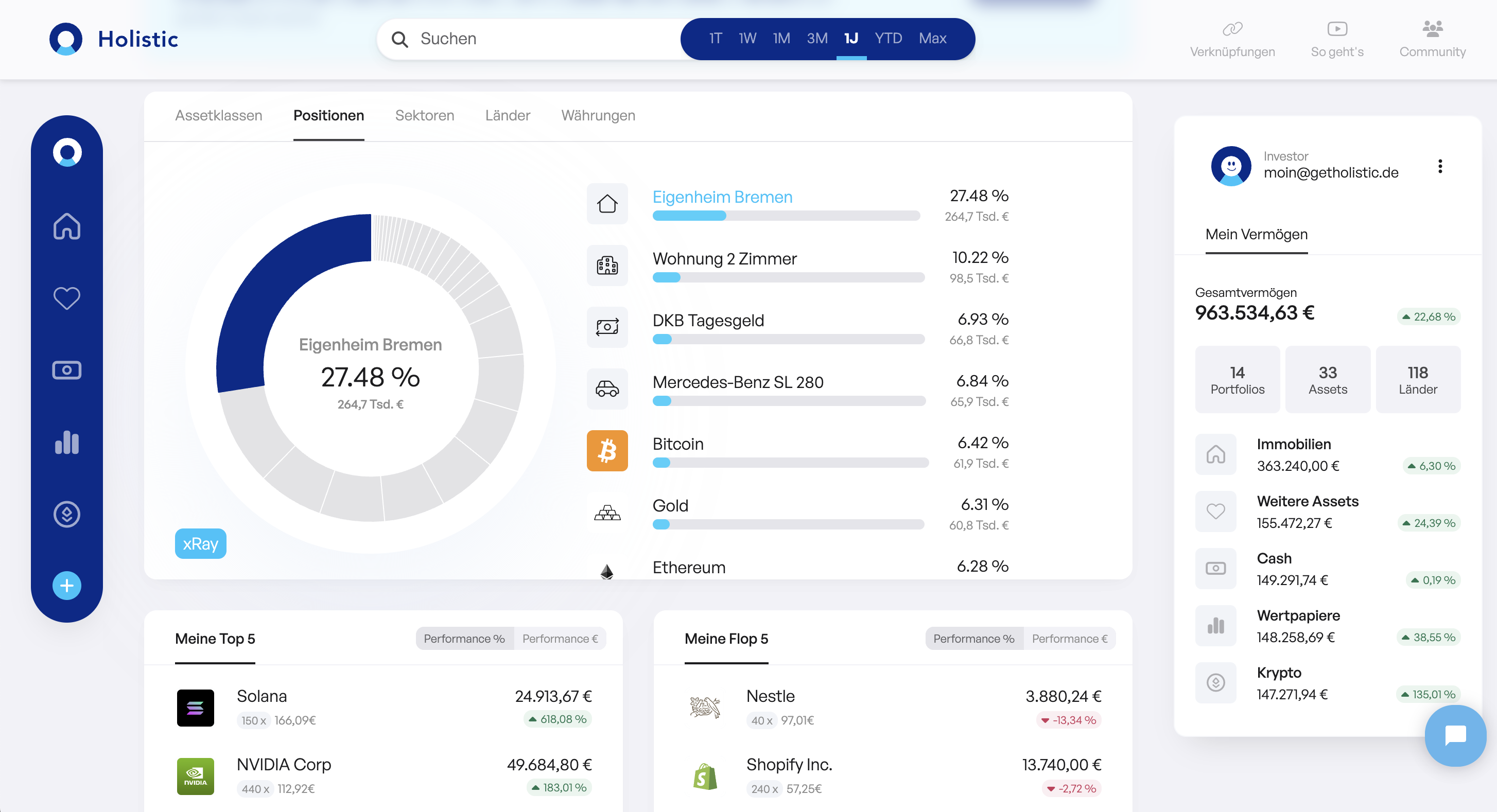1497x812 pixels.
Task: Click the Holistic circle icon atop the sidebar
Action: click(x=67, y=152)
